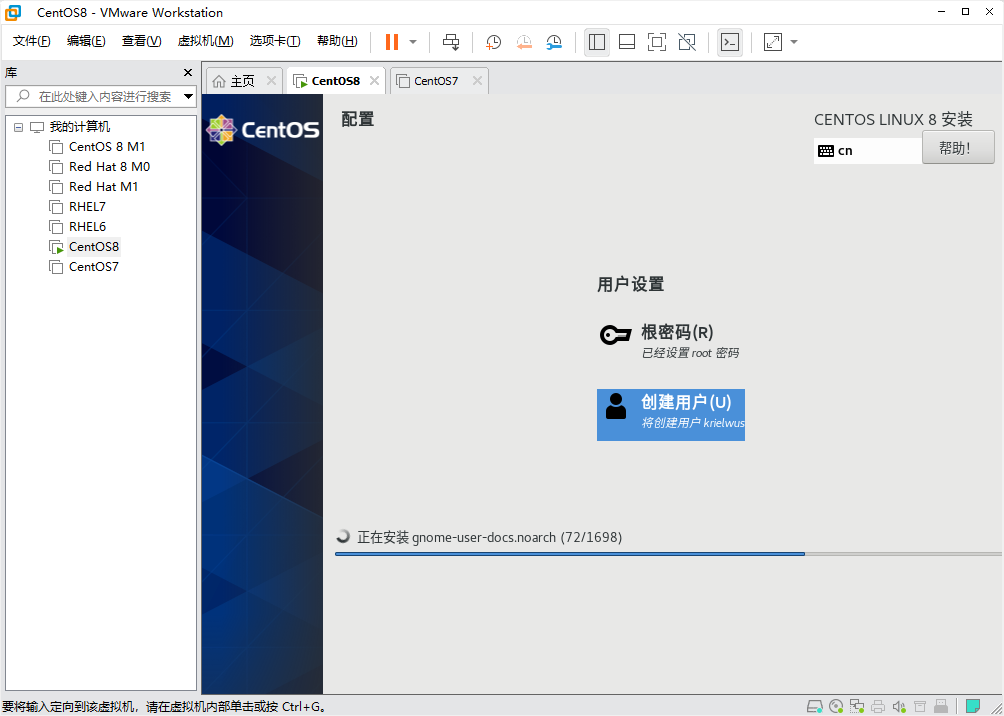This screenshot has height=716, width=1004.
Task: Close the CentOS8 tab
Action: click(x=375, y=81)
